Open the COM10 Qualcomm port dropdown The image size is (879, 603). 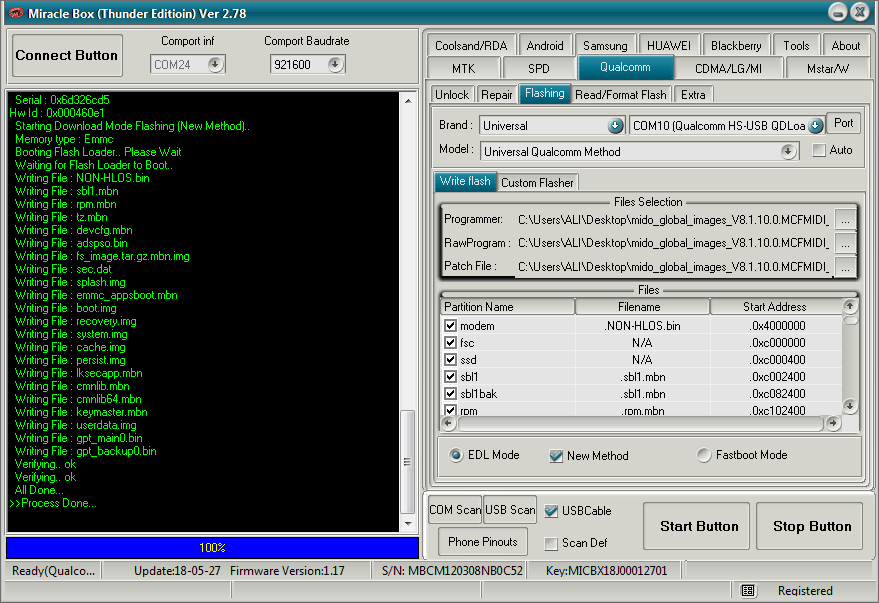pyautogui.click(x=816, y=126)
